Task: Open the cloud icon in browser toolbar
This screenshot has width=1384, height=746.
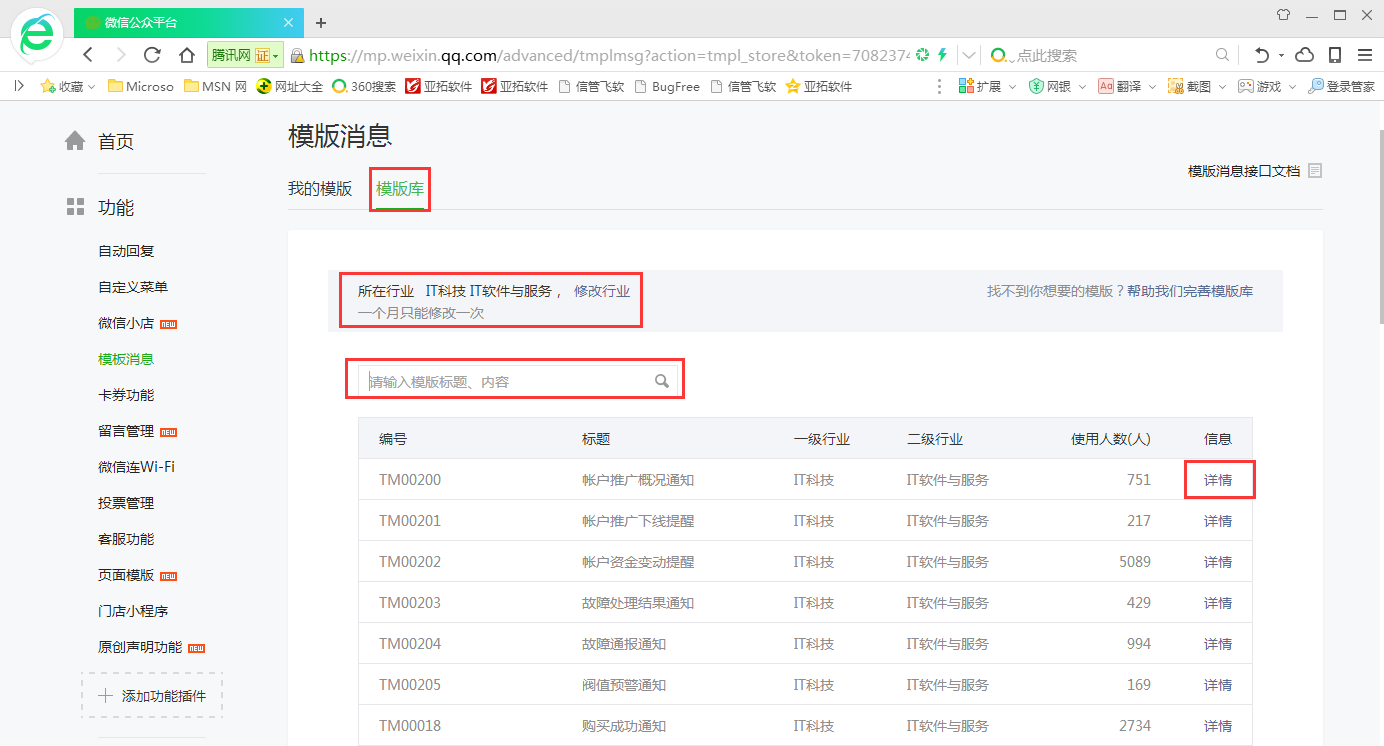Action: tap(1304, 55)
